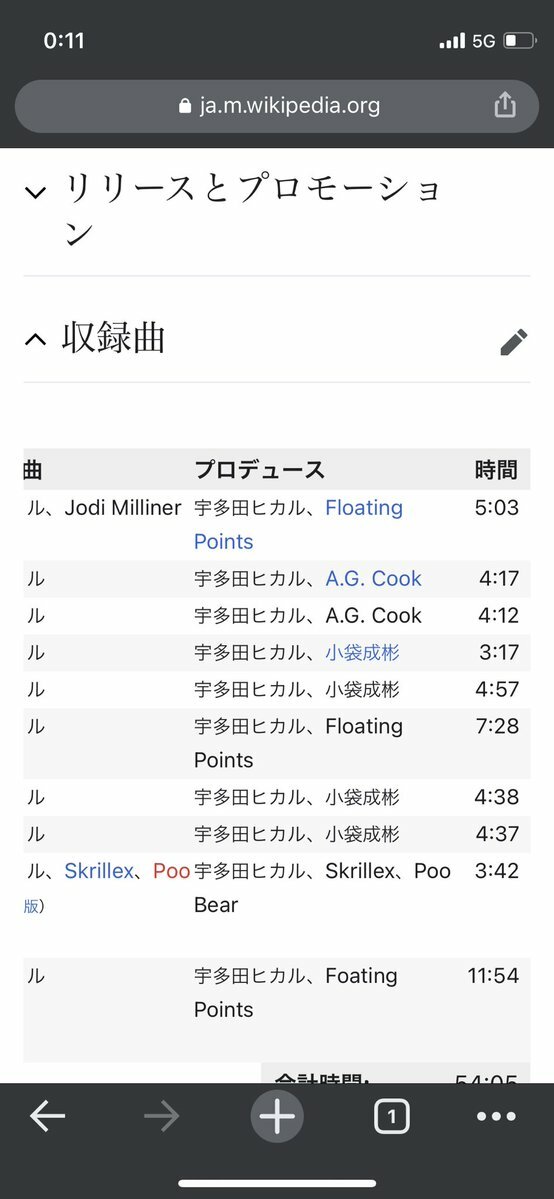Open a new tab with plus button
The image size is (554, 1199).
pos(277,1117)
